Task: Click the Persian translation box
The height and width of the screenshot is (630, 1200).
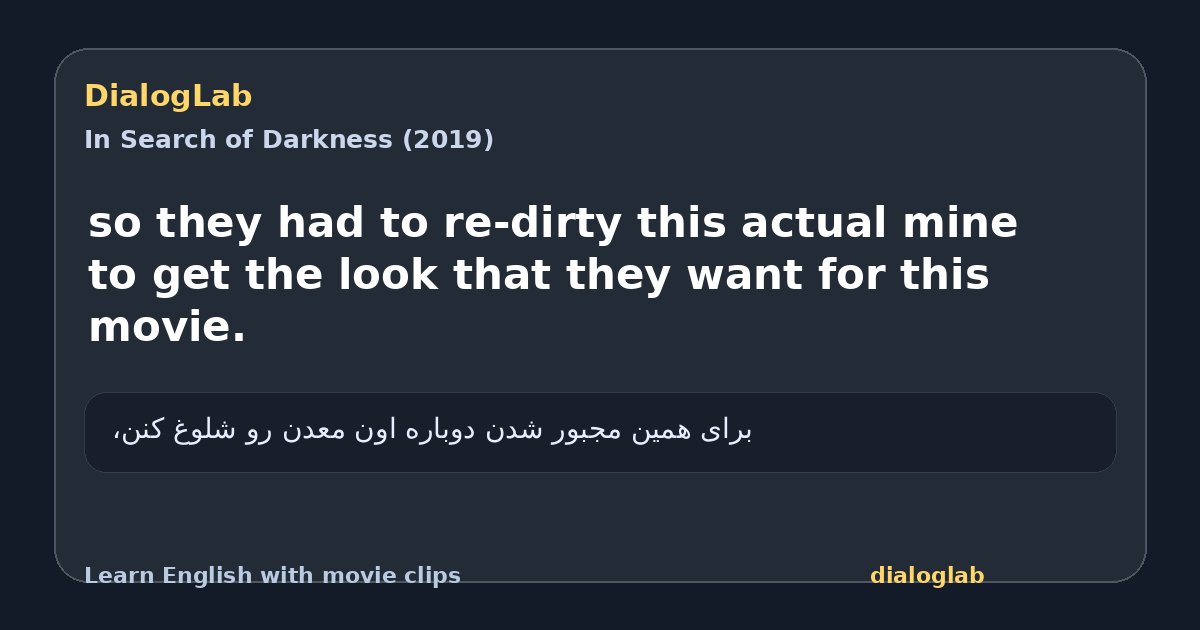Action: [600, 432]
